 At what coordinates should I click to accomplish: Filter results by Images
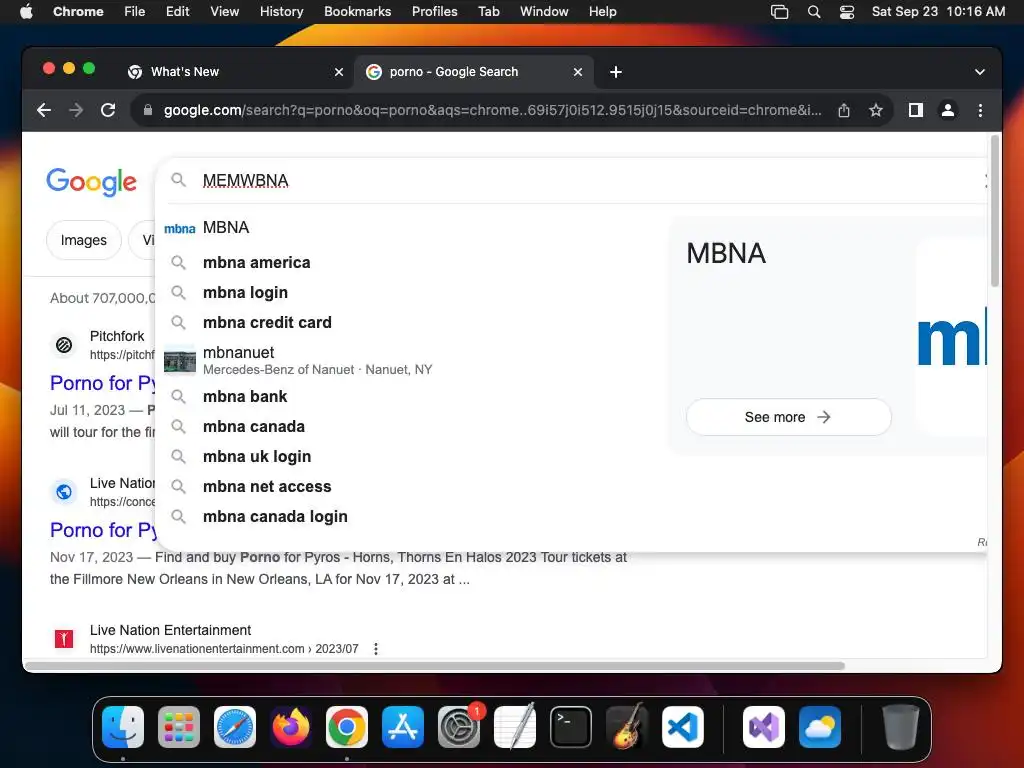(84, 240)
